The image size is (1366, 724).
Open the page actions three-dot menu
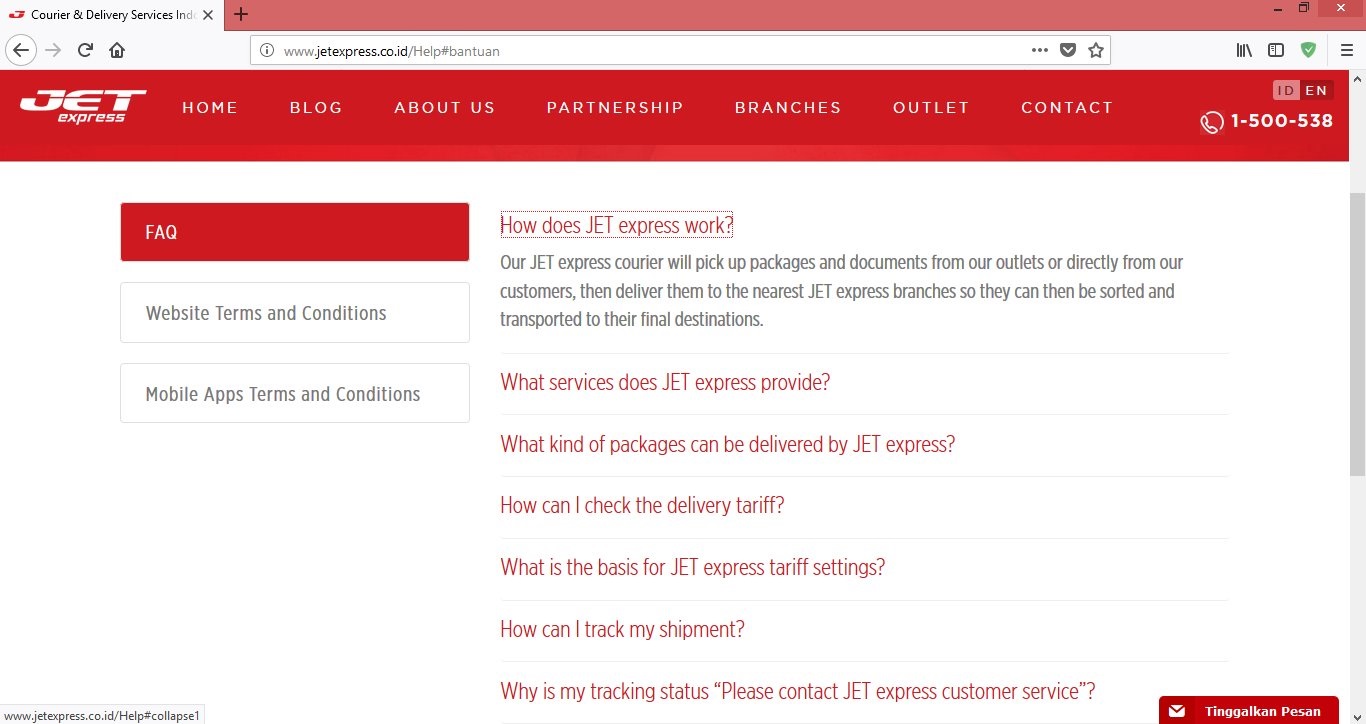1040,50
